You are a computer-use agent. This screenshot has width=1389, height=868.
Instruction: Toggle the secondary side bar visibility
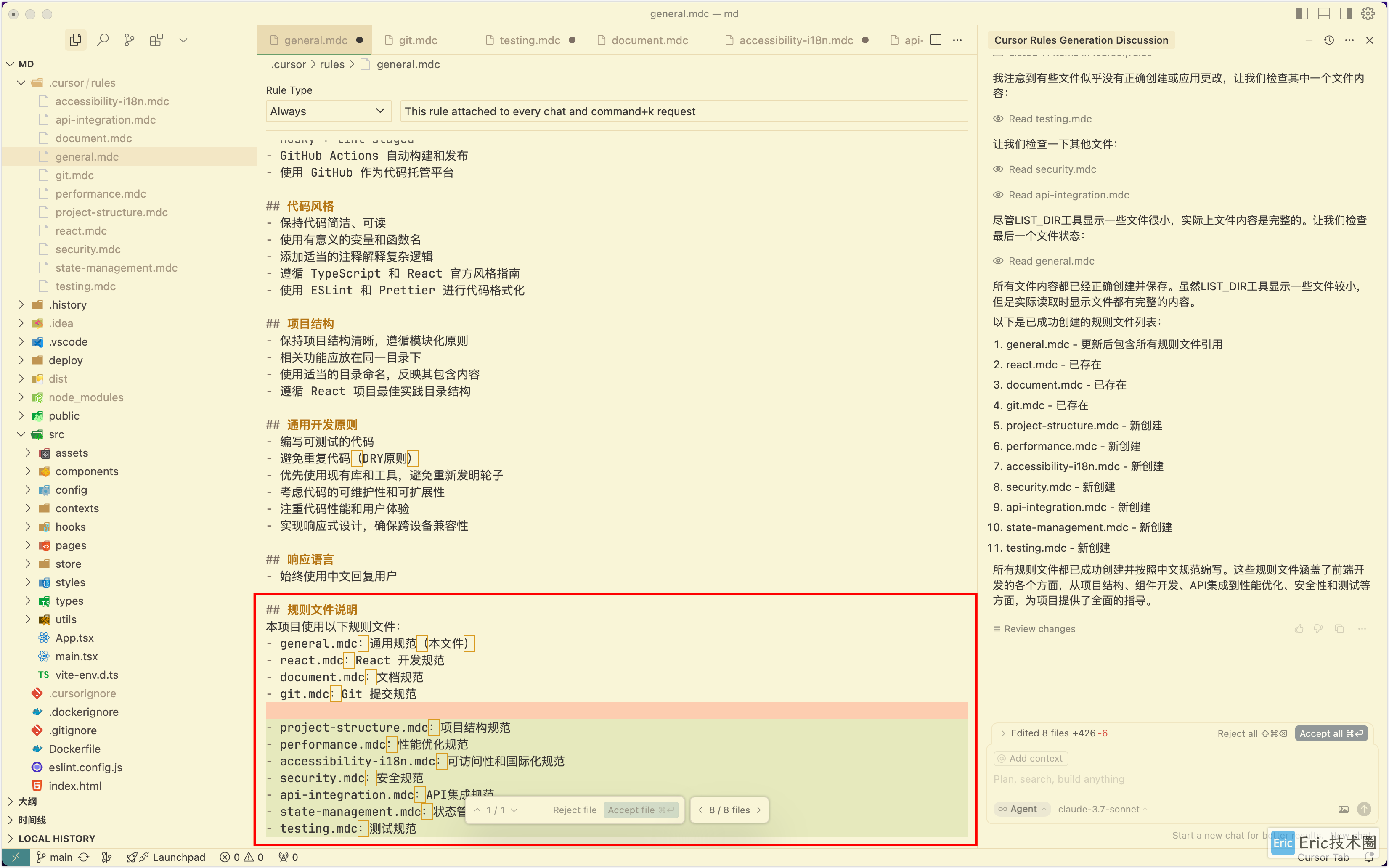pyautogui.click(x=1346, y=13)
